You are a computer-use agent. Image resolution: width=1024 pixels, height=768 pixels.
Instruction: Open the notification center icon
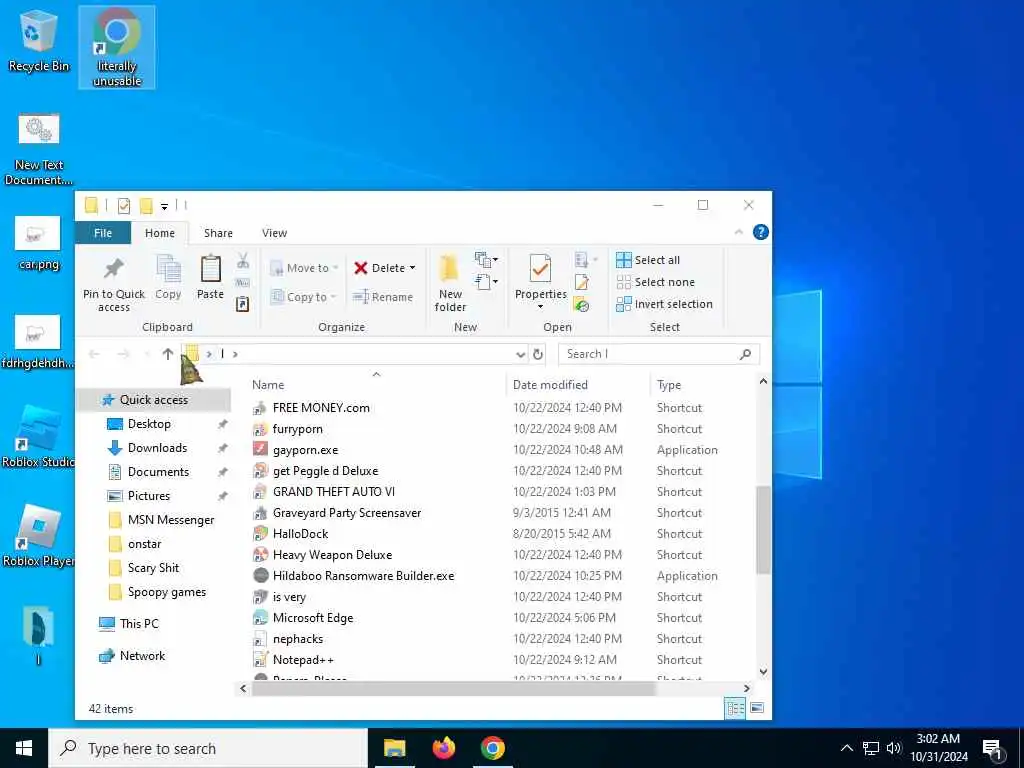click(x=992, y=748)
